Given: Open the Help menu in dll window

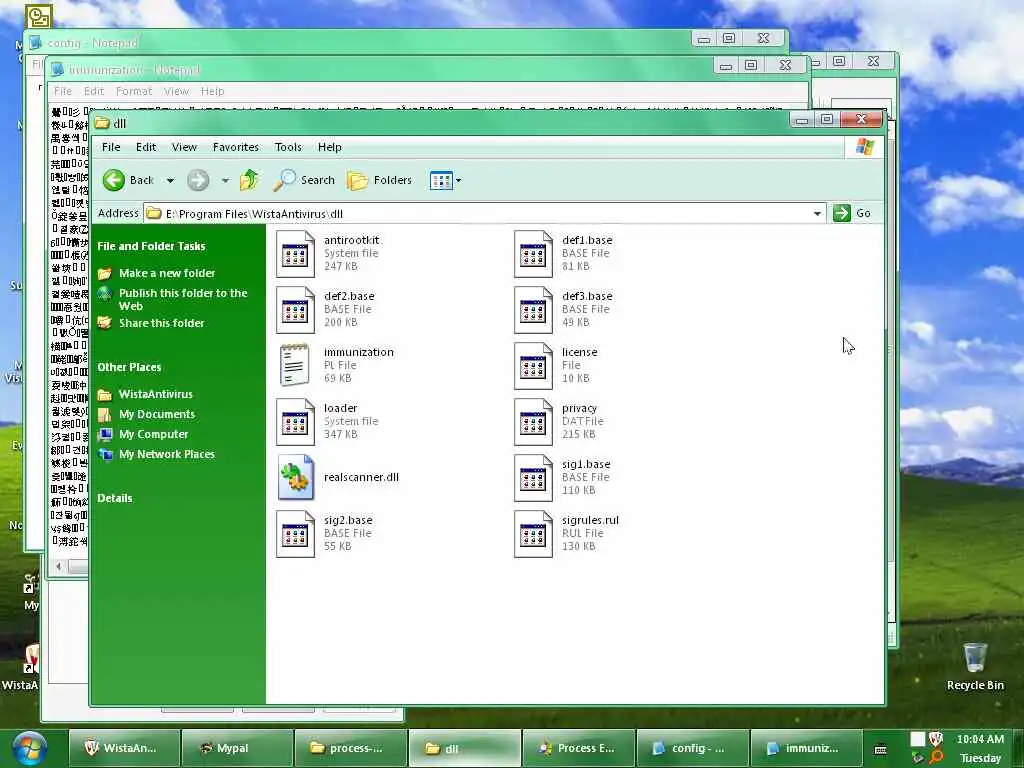Looking at the screenshot, I should pos(330,147).
